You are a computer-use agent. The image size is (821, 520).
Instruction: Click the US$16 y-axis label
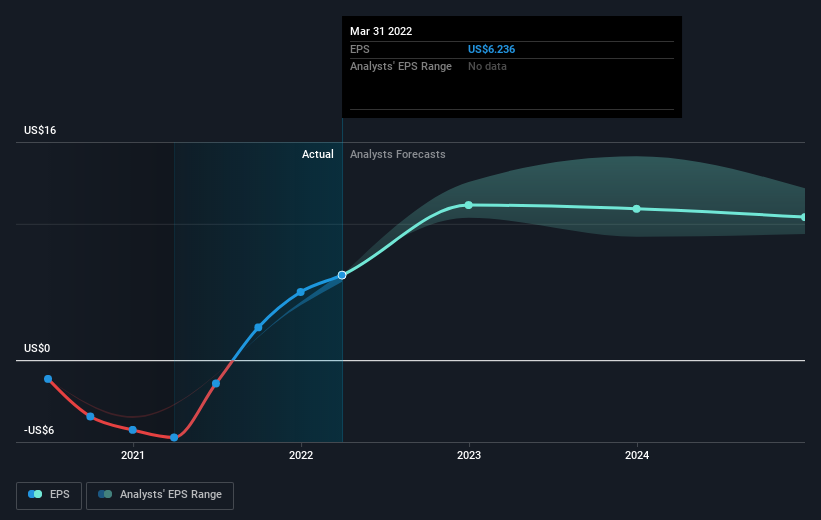tap(40, 130)
